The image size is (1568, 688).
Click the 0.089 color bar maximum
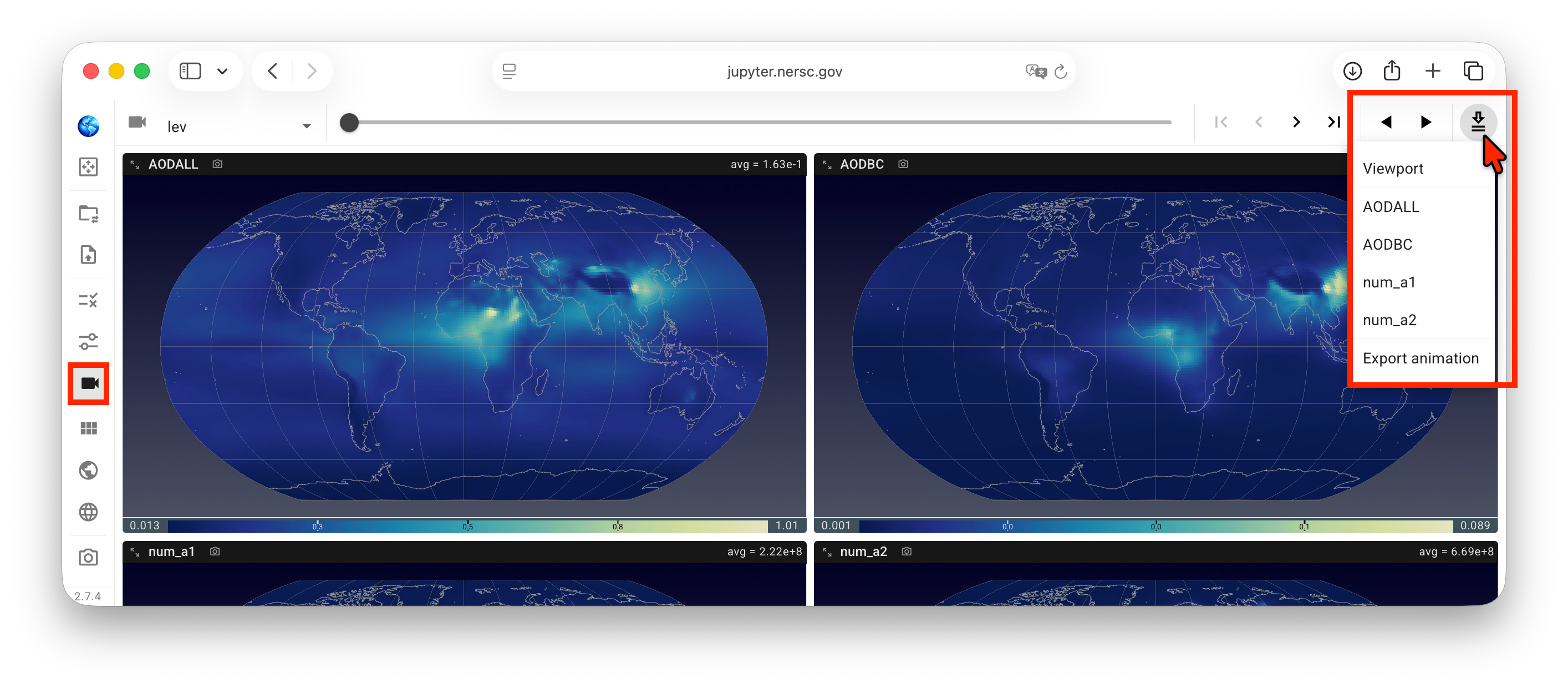pyautogui.click(x=1475, y=526)
